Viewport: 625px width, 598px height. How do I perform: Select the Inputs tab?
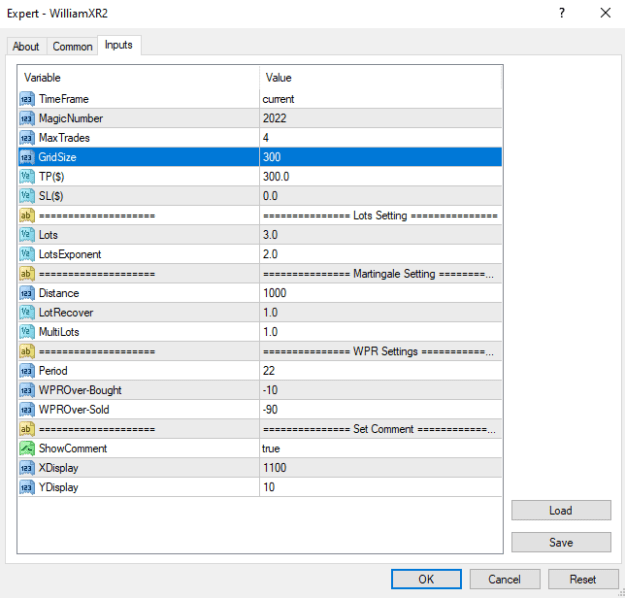[119, 45]
